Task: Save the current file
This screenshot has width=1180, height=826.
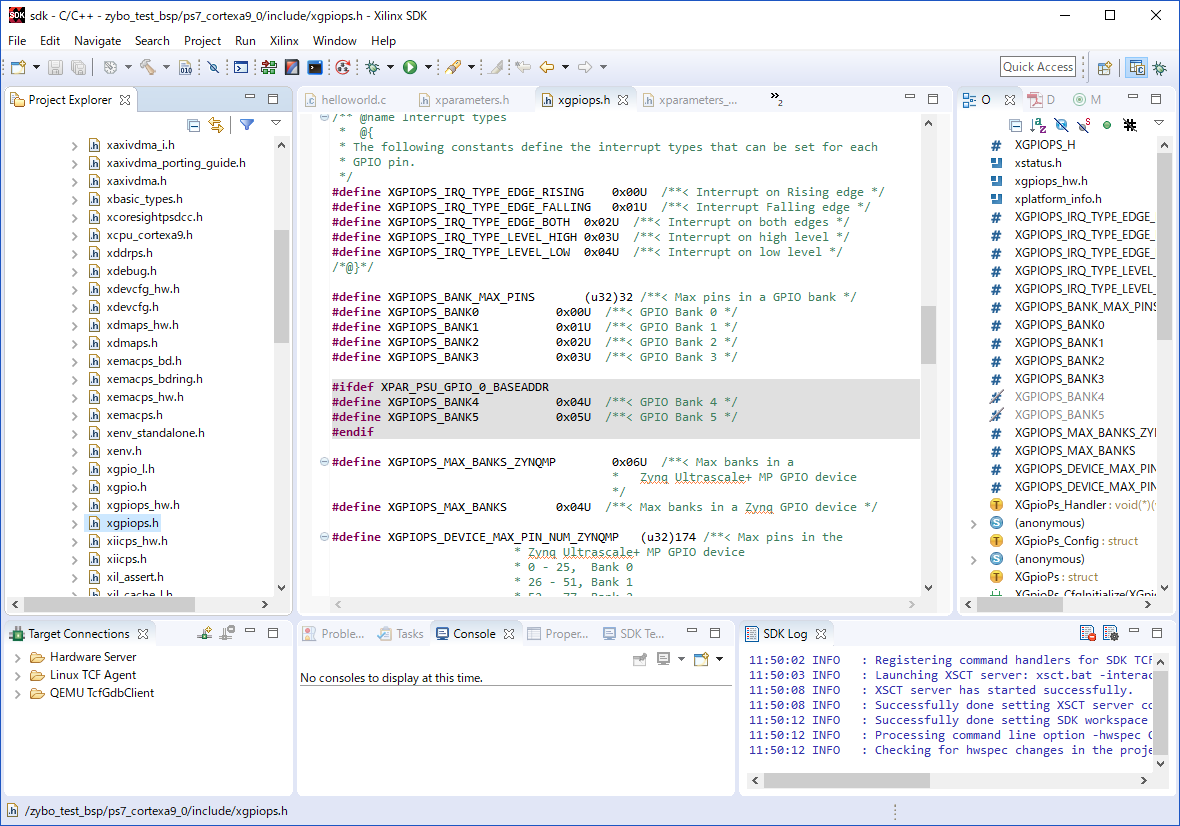Action: point(56,67)
